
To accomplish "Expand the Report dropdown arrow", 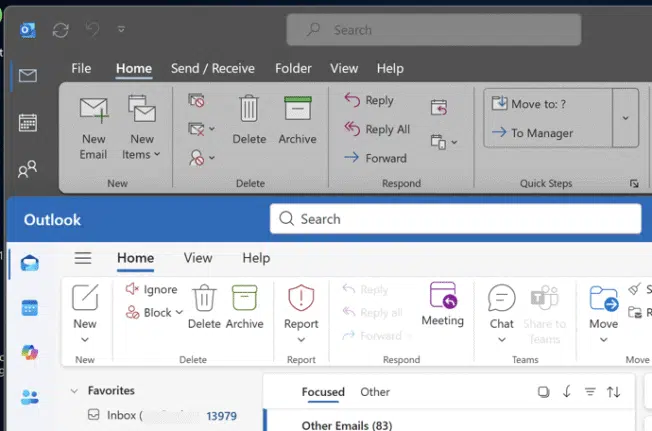I will (301, 340).
